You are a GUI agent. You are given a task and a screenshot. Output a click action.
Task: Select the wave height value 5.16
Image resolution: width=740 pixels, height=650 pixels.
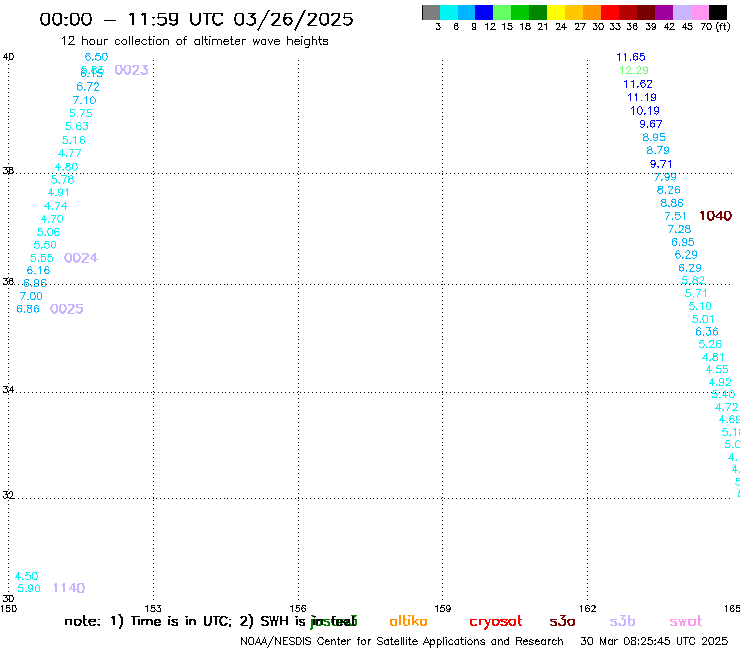coord(74,140)
